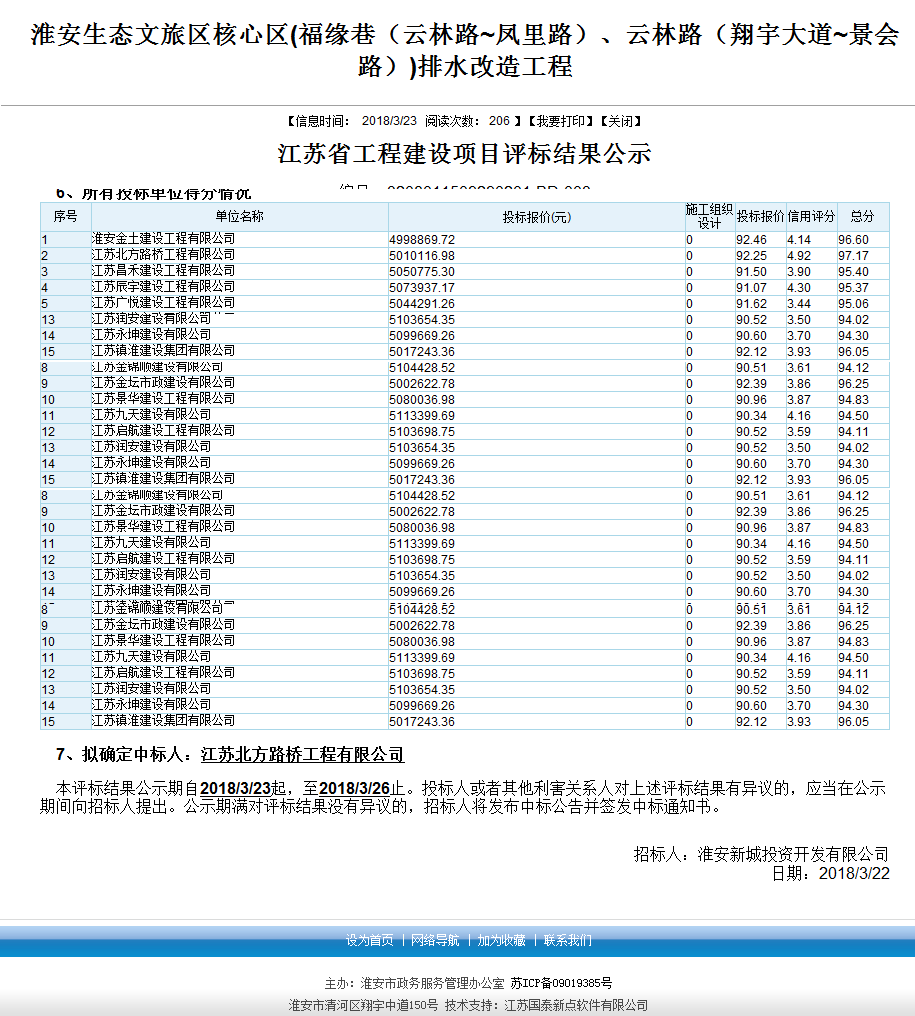This screenshot has width=915, height=1016.
Task: Select the row 江苏广悦建设工程有限公司
Action: coord(465,303)
